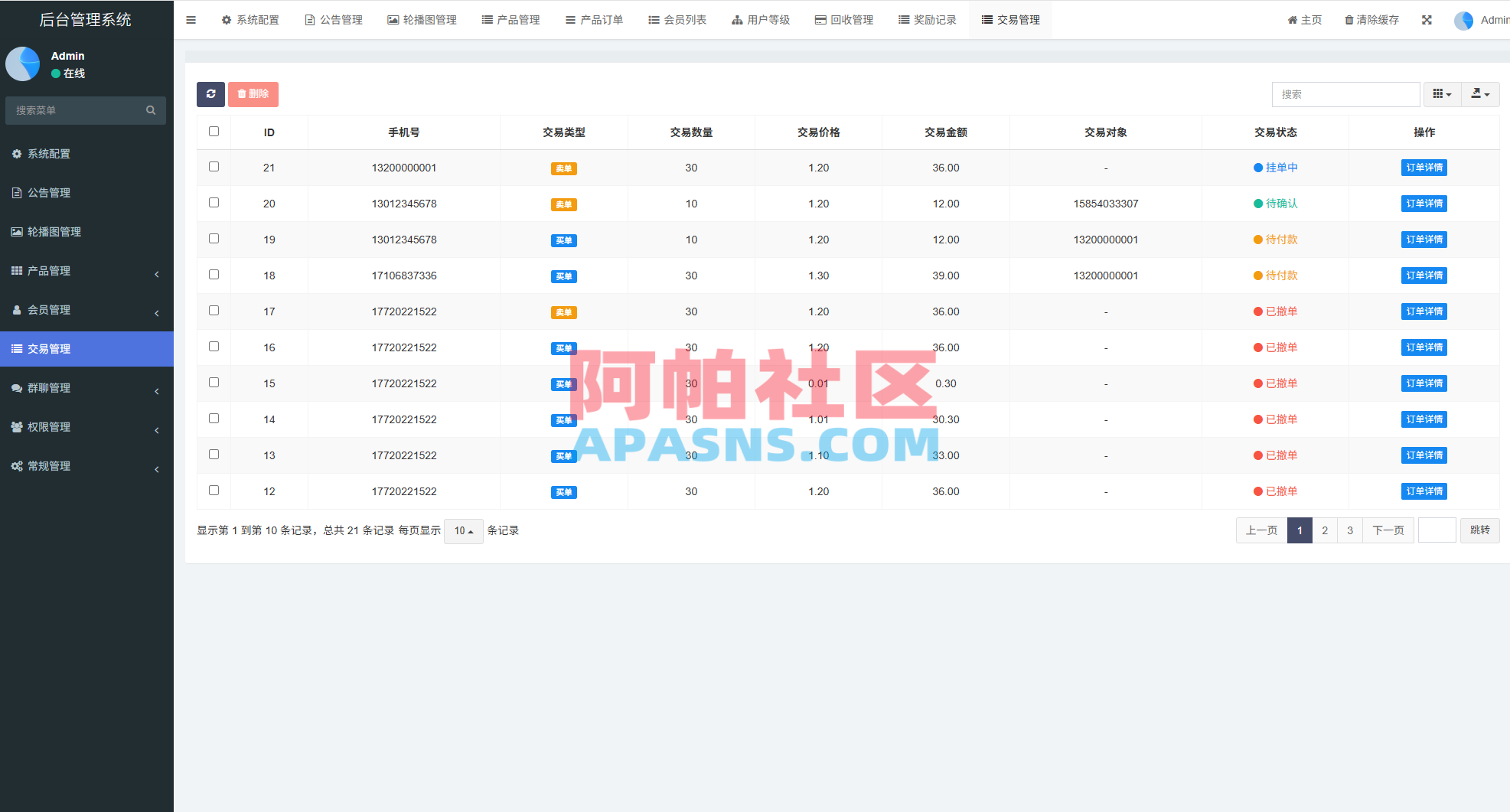1510x812 pixels.
Task: Tick the checkbox for order ID 18
Action: [x=214, y=274]
